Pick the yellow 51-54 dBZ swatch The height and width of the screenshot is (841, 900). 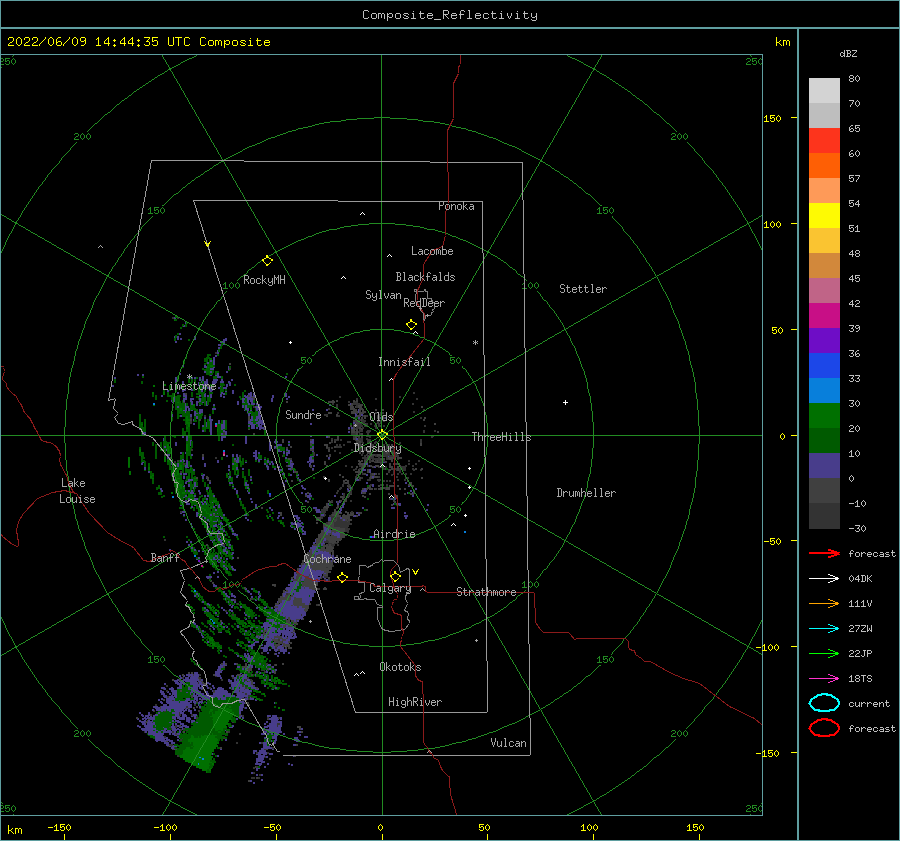824,216
